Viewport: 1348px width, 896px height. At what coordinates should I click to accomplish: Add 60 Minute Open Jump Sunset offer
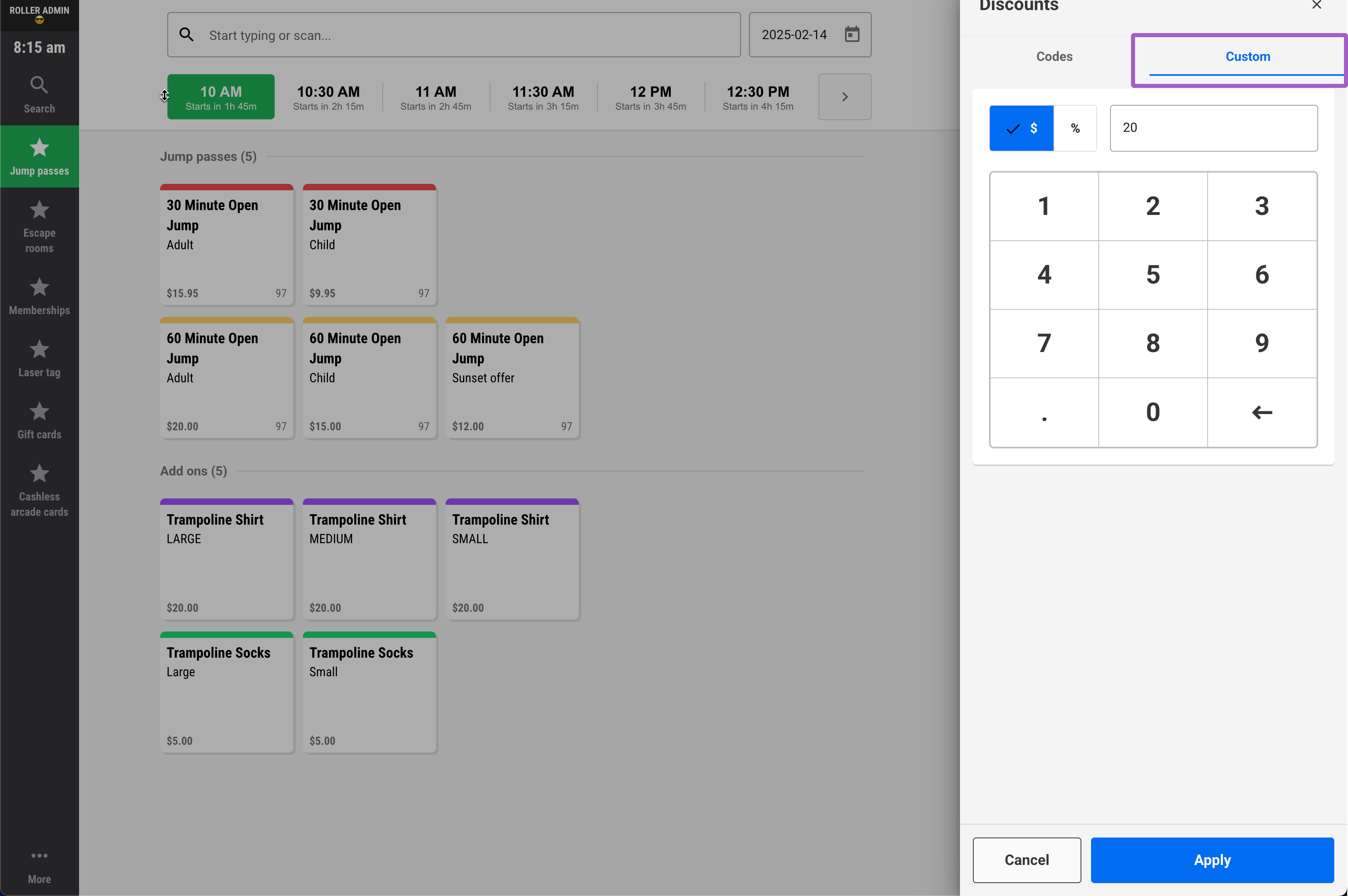[512, 378]
